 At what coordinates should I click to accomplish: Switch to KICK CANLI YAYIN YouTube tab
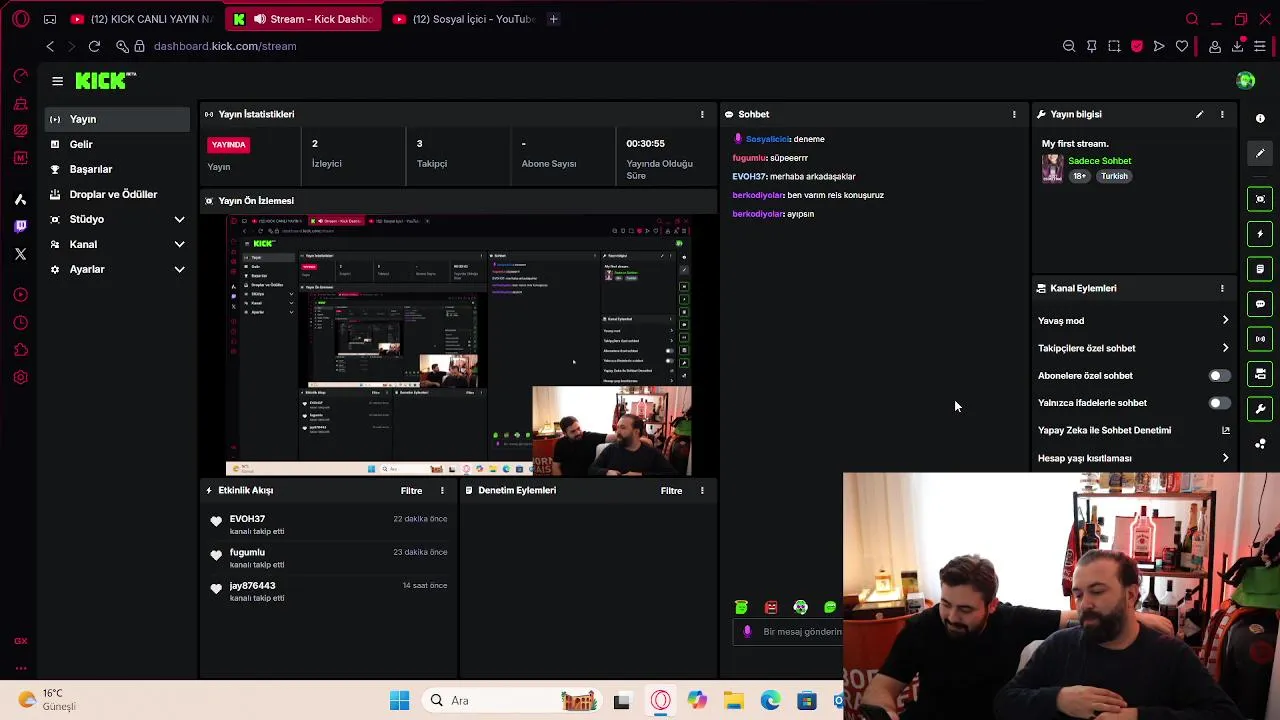[x=142, y=19]
